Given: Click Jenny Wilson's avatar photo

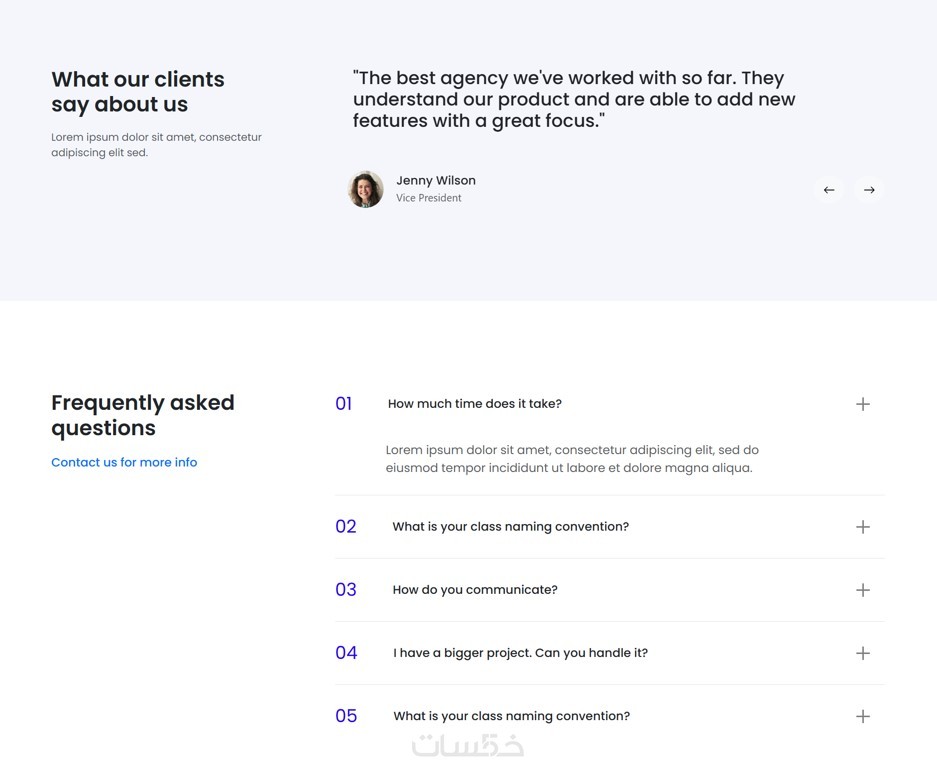Looking at the screenshot, I should point(366,189).
